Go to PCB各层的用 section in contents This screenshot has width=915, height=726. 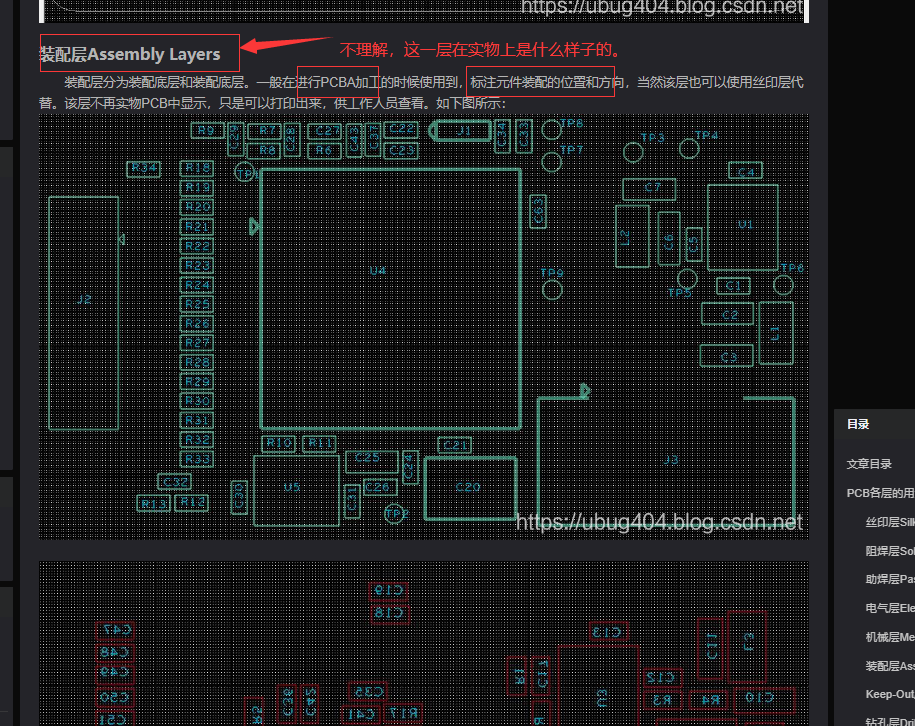pyautogui.click(x=881, y=493)
